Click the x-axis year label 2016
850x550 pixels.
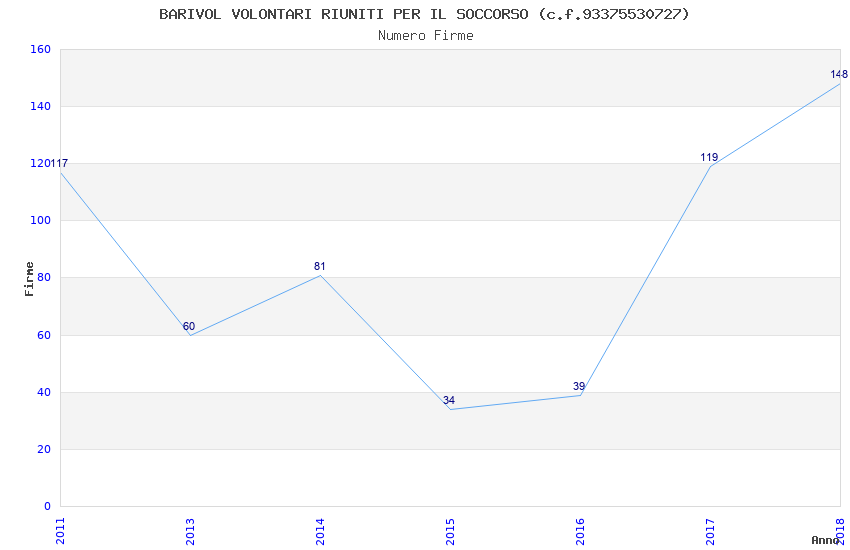580,531
